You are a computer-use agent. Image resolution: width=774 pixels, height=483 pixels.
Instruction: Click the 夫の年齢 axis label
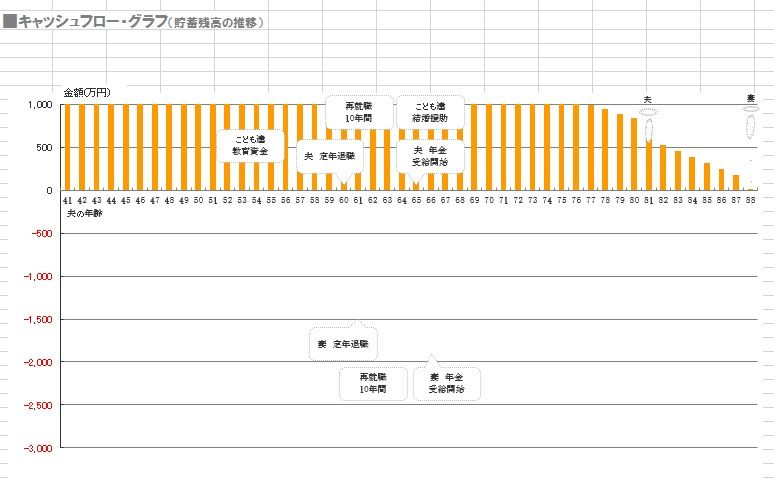click(84, 213)
